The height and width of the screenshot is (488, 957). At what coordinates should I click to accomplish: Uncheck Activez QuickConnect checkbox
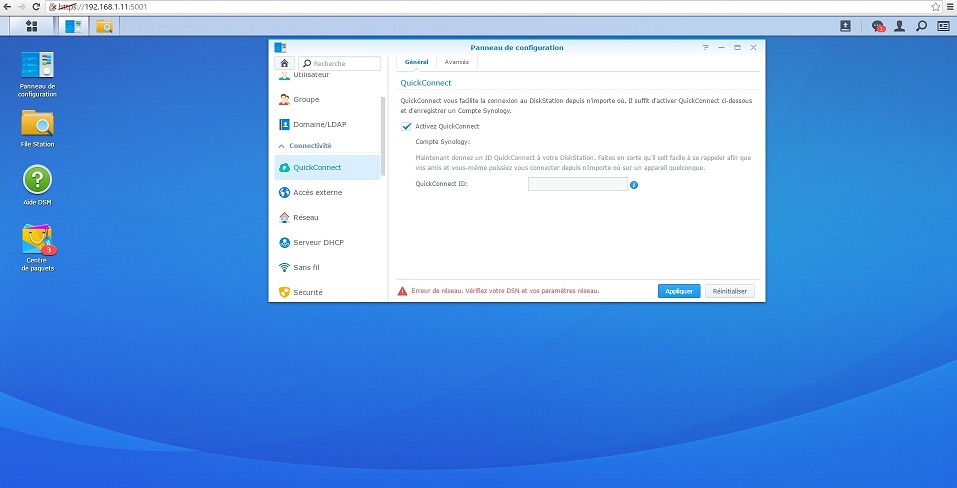coord(406,126)
